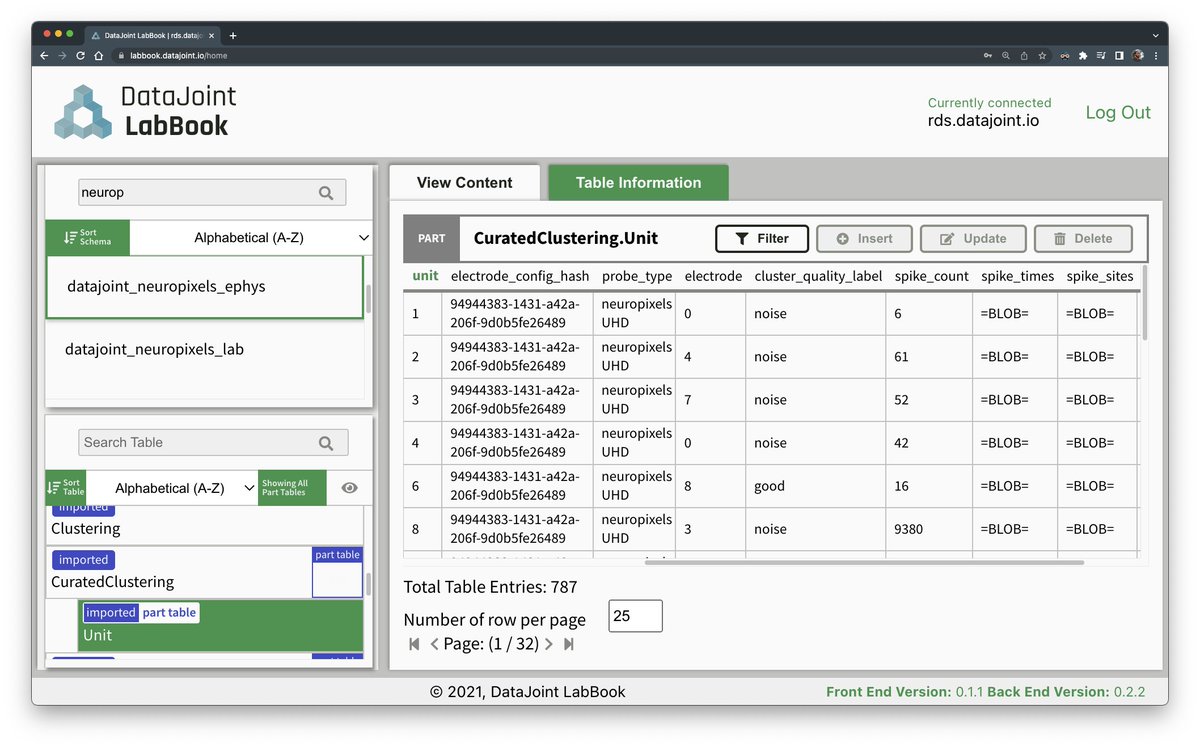Close the DataJoint LabBook browser tab

click(x=212, y=35)
